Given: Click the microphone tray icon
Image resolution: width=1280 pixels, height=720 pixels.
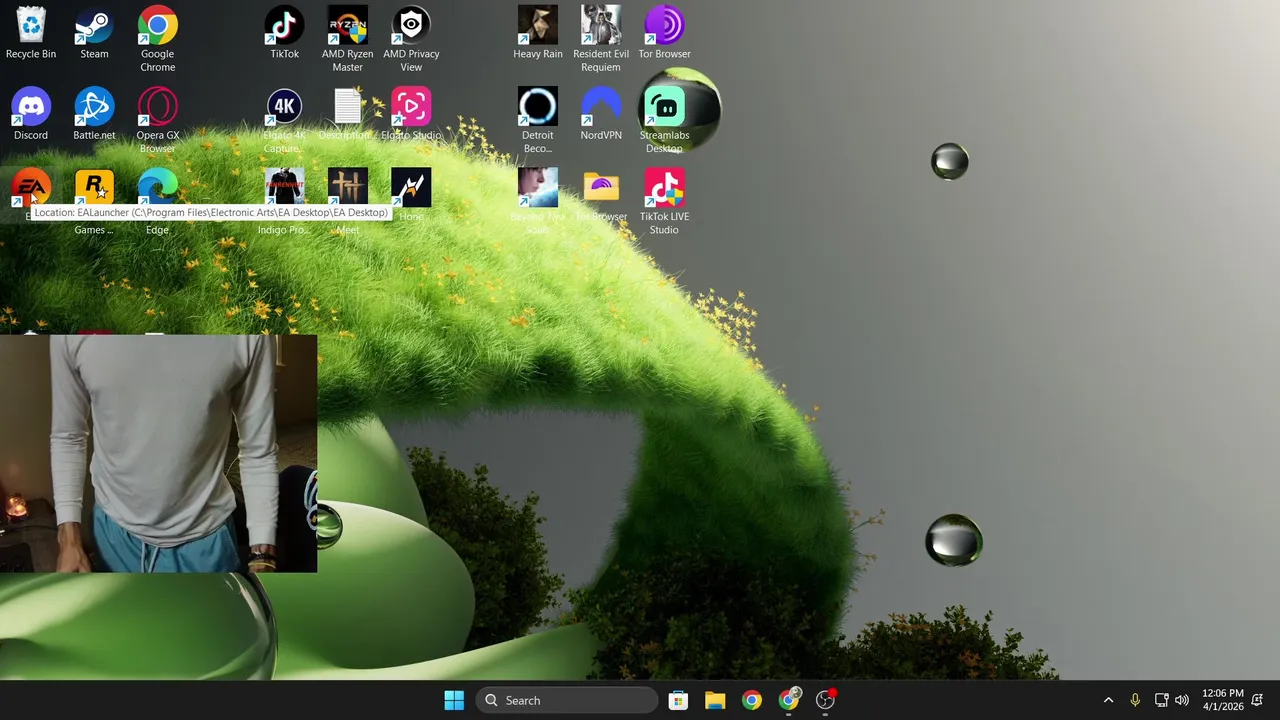Looking at the screenshot, I should [x=1135, y=700].
